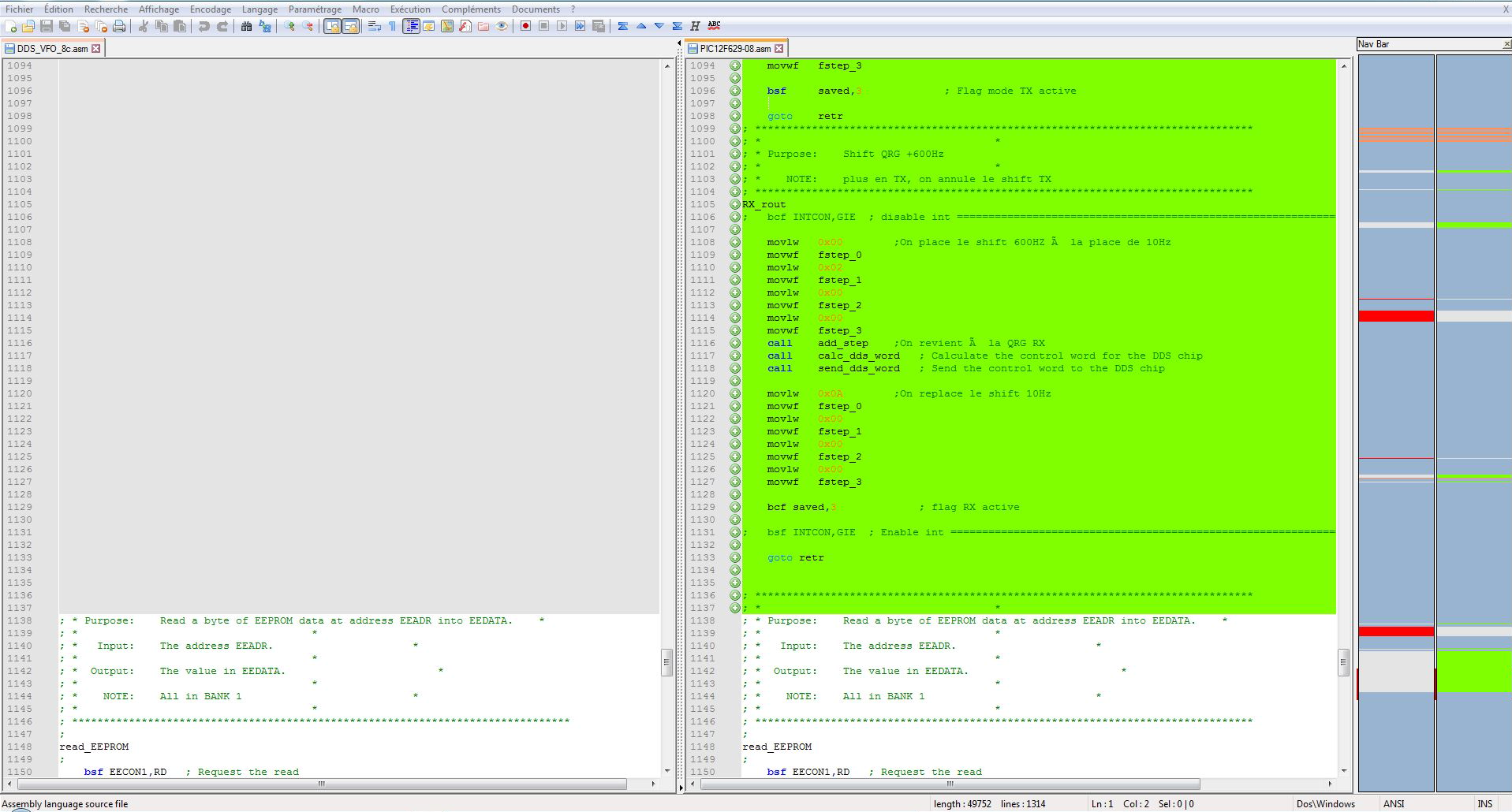Toggle file monitoring eye icon
Image resolution: width=1512 pixels, height=812 pixels.
point(502,27)
